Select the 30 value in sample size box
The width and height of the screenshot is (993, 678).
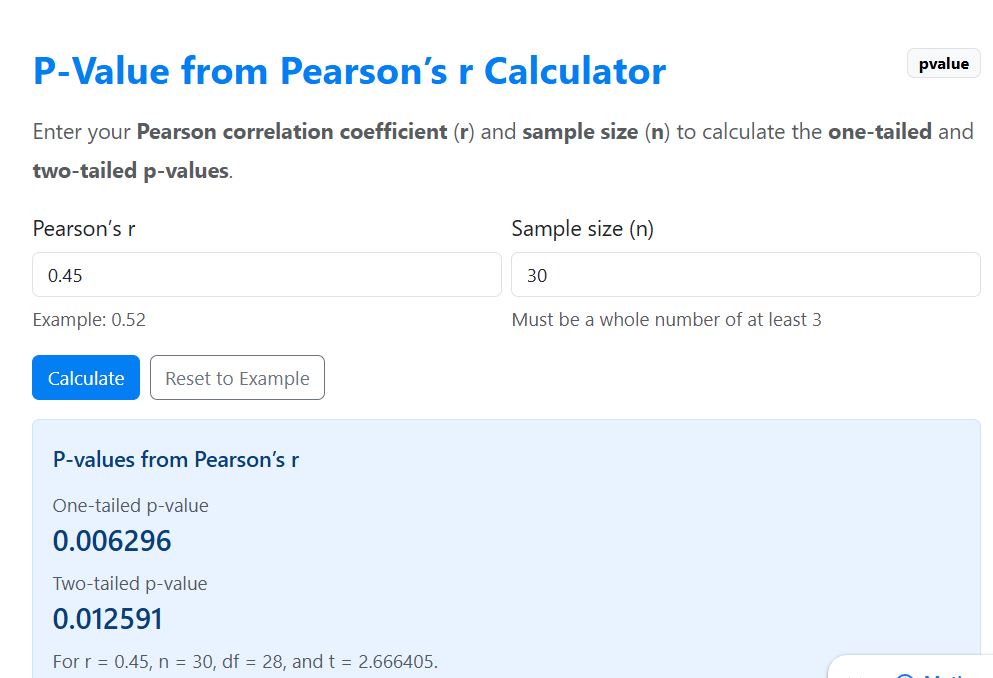[537, 274]
